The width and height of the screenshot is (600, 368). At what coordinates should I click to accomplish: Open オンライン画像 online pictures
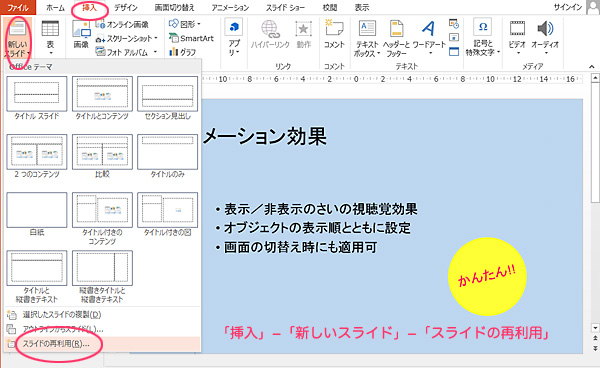[122, 25]
